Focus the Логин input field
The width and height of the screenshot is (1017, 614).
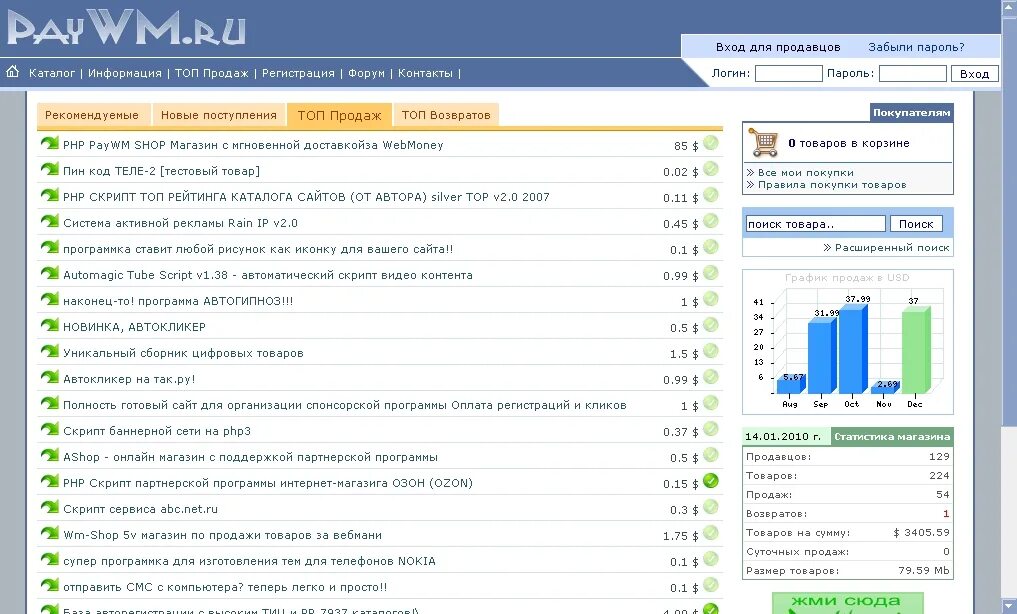789,74
